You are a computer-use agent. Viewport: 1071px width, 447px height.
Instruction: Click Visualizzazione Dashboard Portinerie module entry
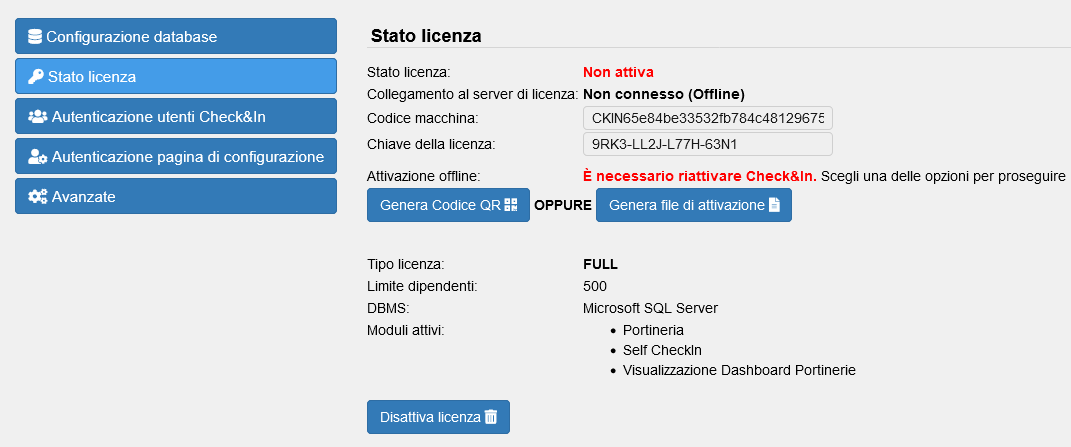point(739,370)
